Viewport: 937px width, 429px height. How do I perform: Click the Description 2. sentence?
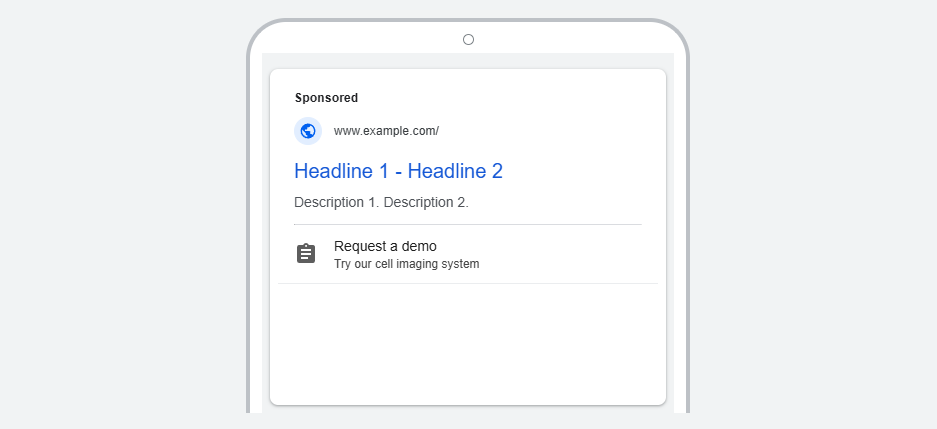click(426, 202)
